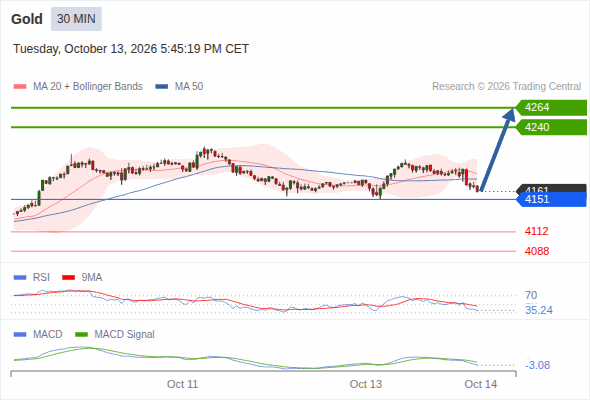The image size is (590, 400).
Task: Click the MA 50 blue legend swatch
Action: point(162,87)
